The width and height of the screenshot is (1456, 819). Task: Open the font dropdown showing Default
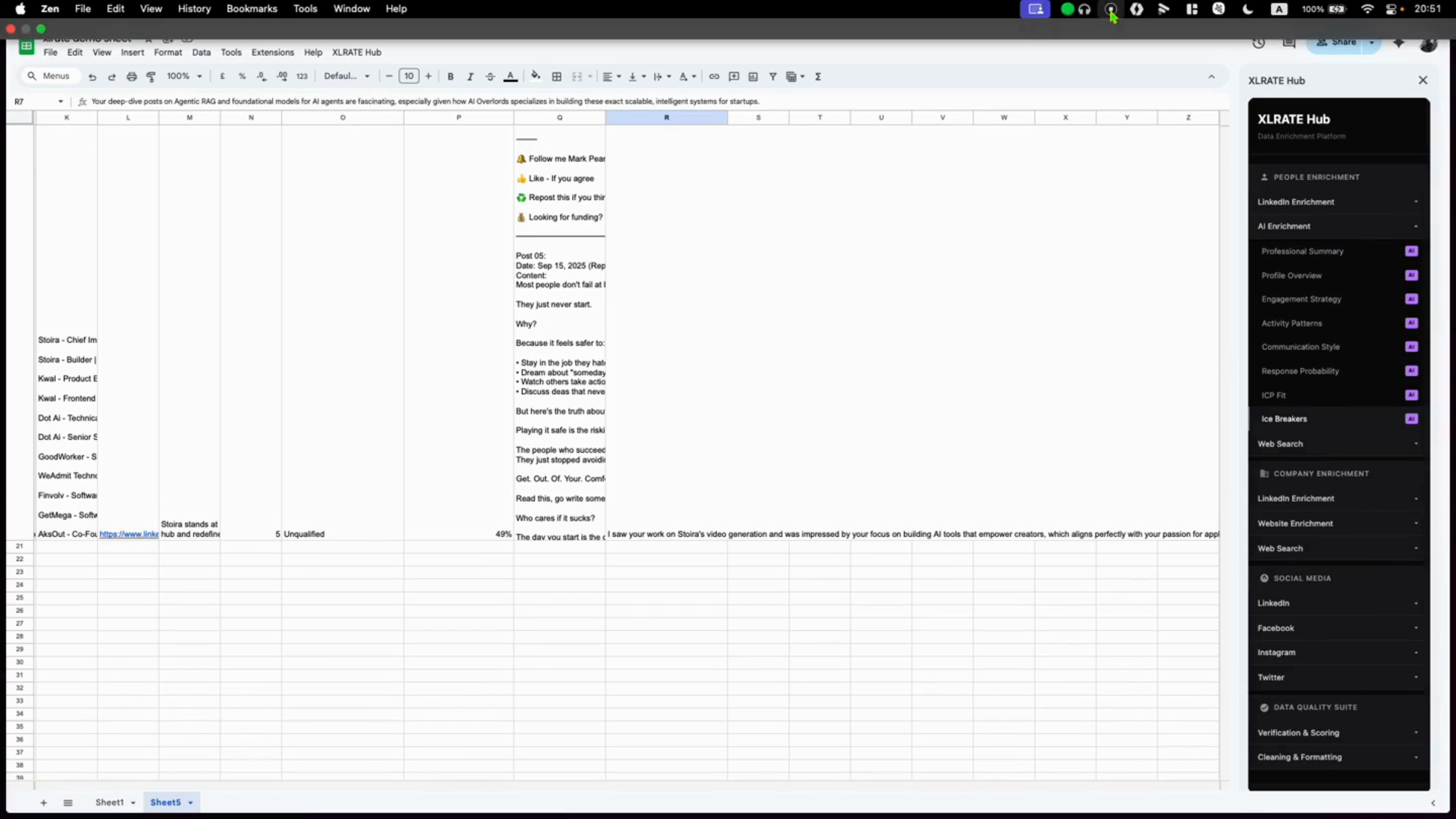click(x=347, y=76)
